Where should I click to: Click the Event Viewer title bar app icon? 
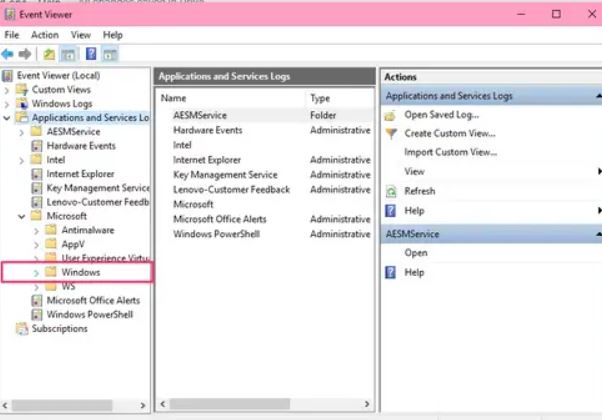tap(10, 15)
